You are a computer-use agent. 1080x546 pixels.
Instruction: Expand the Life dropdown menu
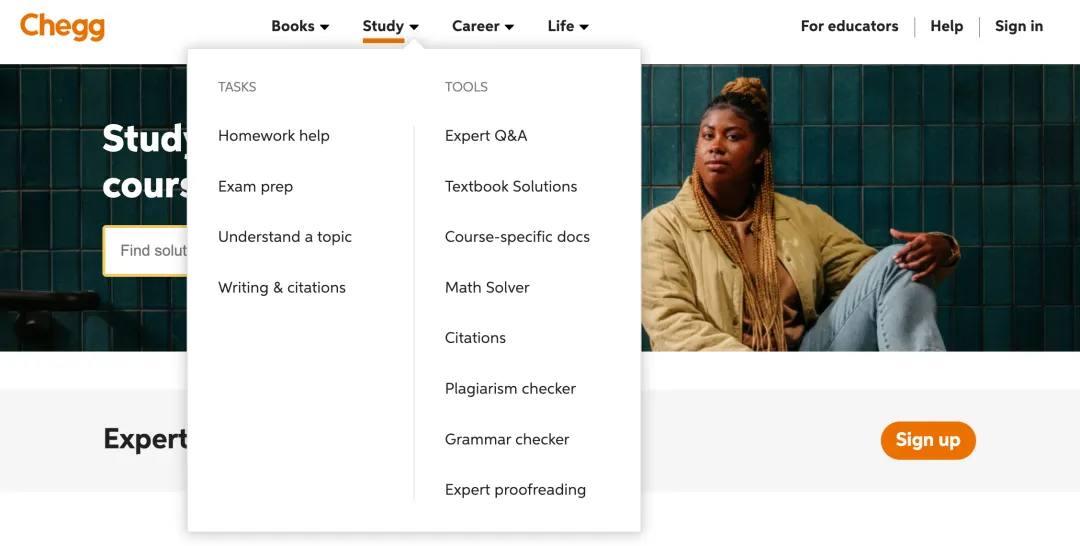point(567,26)
